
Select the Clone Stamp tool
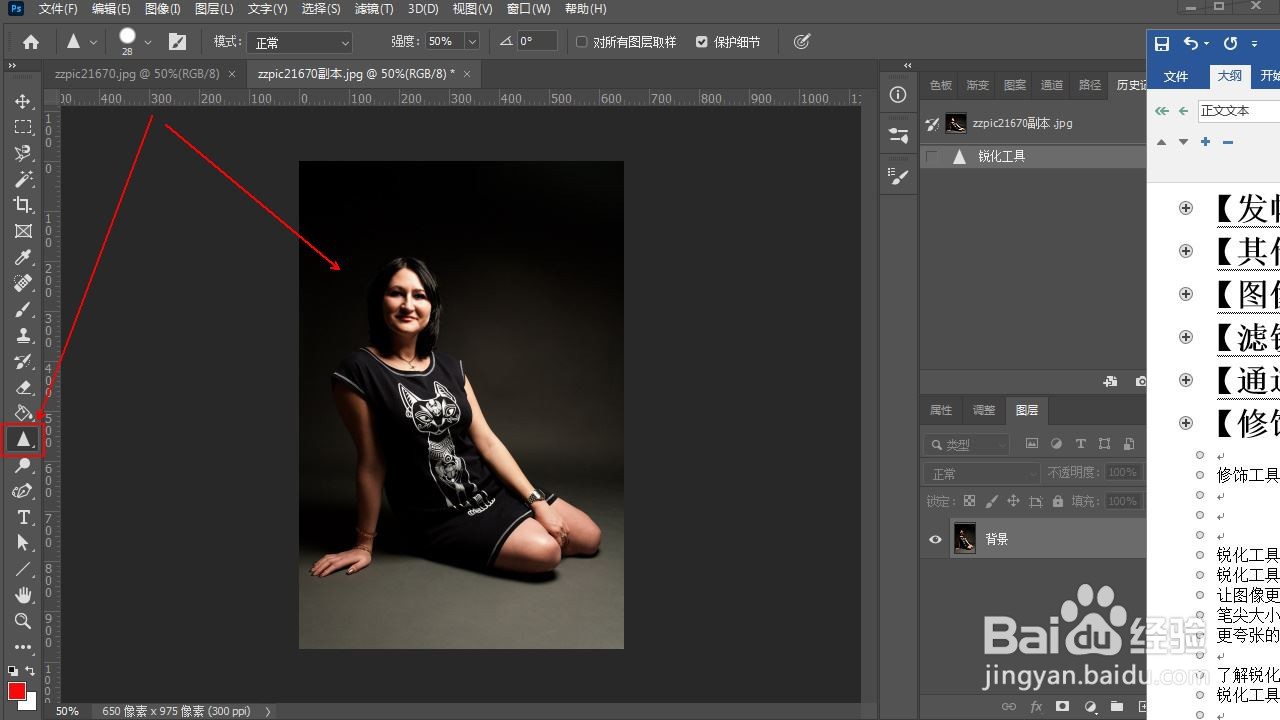coord(23,336)
